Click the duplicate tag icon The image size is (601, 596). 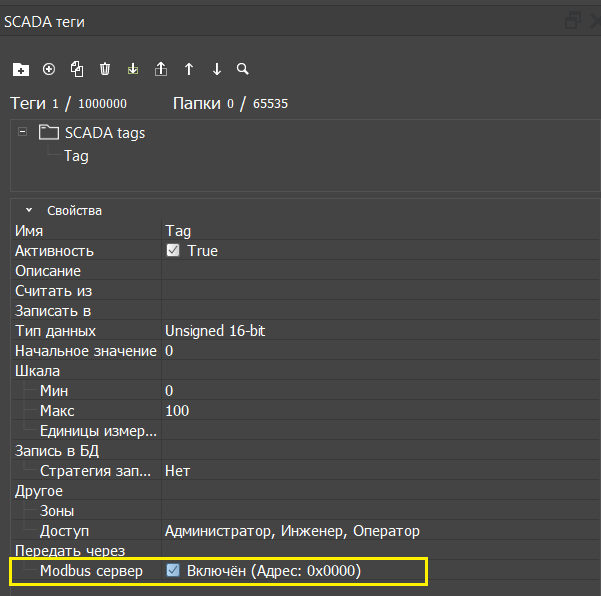[x=77, y=69]
